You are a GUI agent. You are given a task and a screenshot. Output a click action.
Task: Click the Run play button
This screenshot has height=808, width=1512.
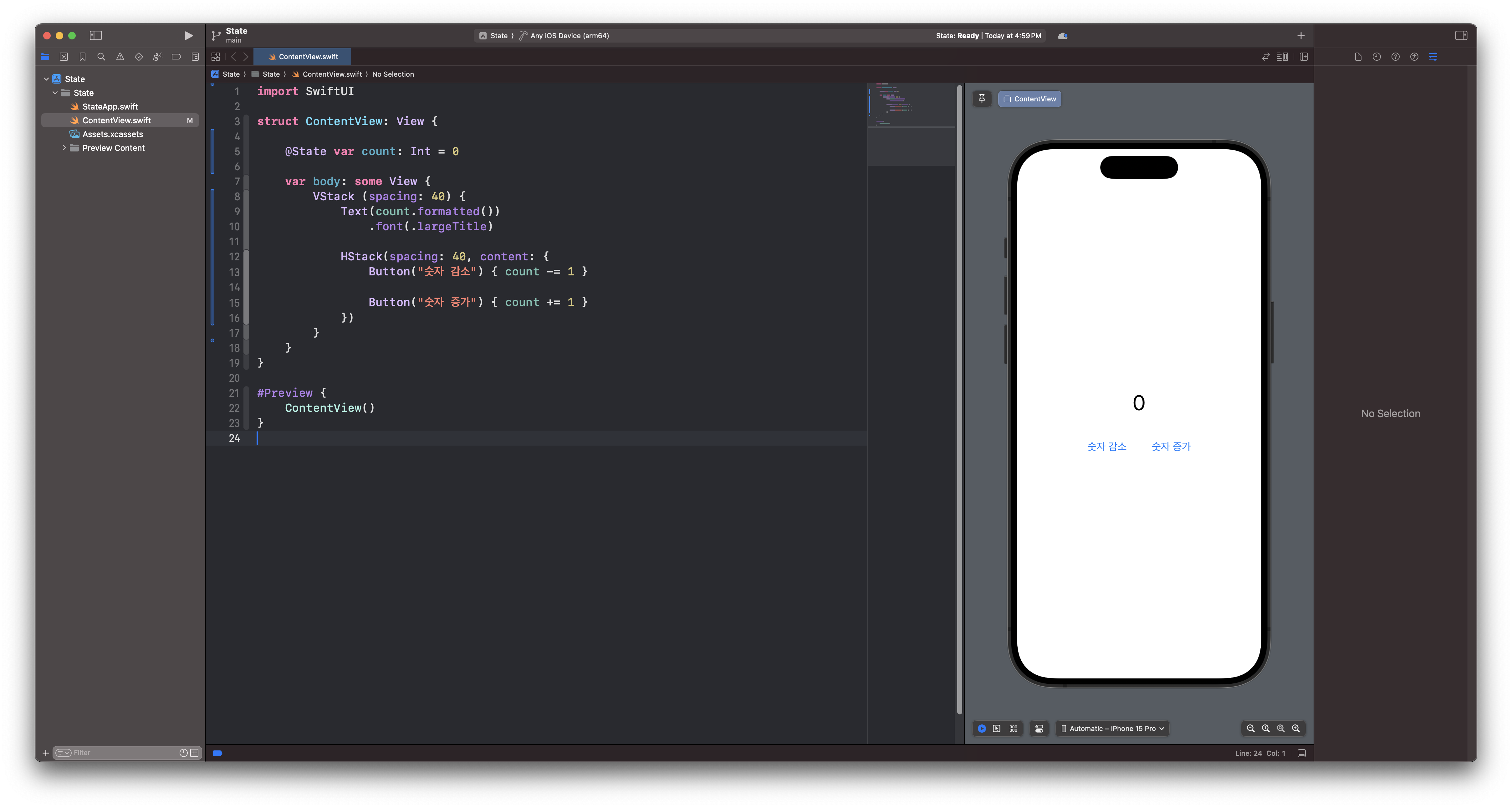pos(188,36)
